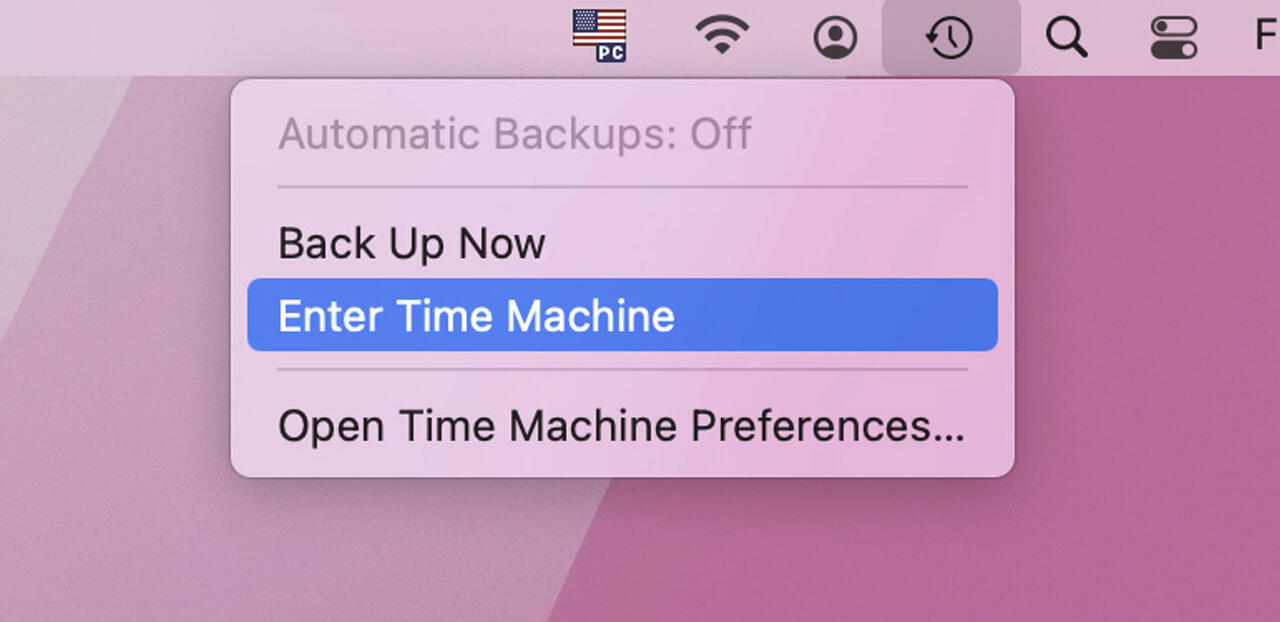Browse old backups via the highlighted entry
This screenshot has width=1280, height=622.
(621, 316)
